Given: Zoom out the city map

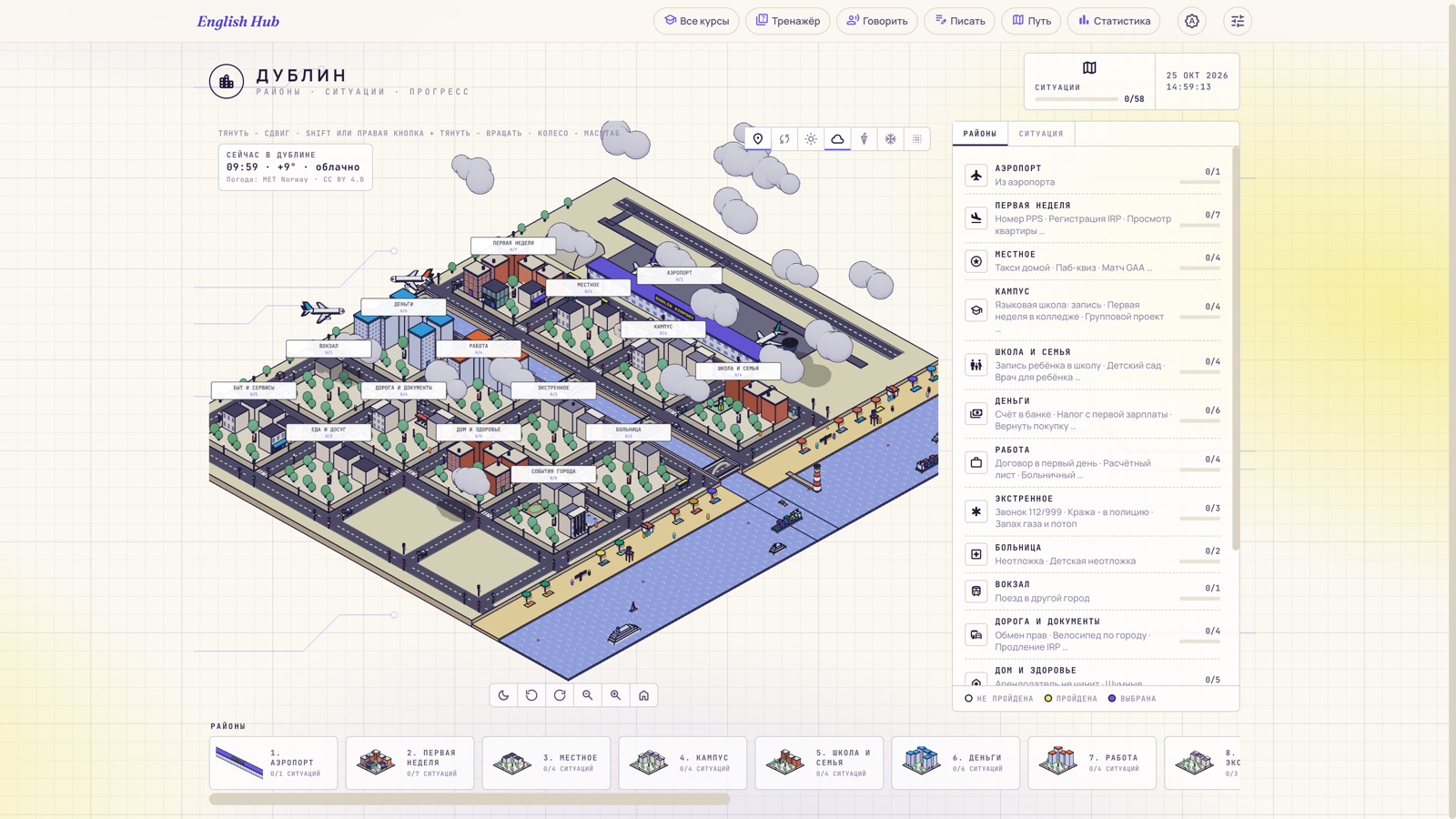Looking at the screenshot, I should (x=588, y=695).
